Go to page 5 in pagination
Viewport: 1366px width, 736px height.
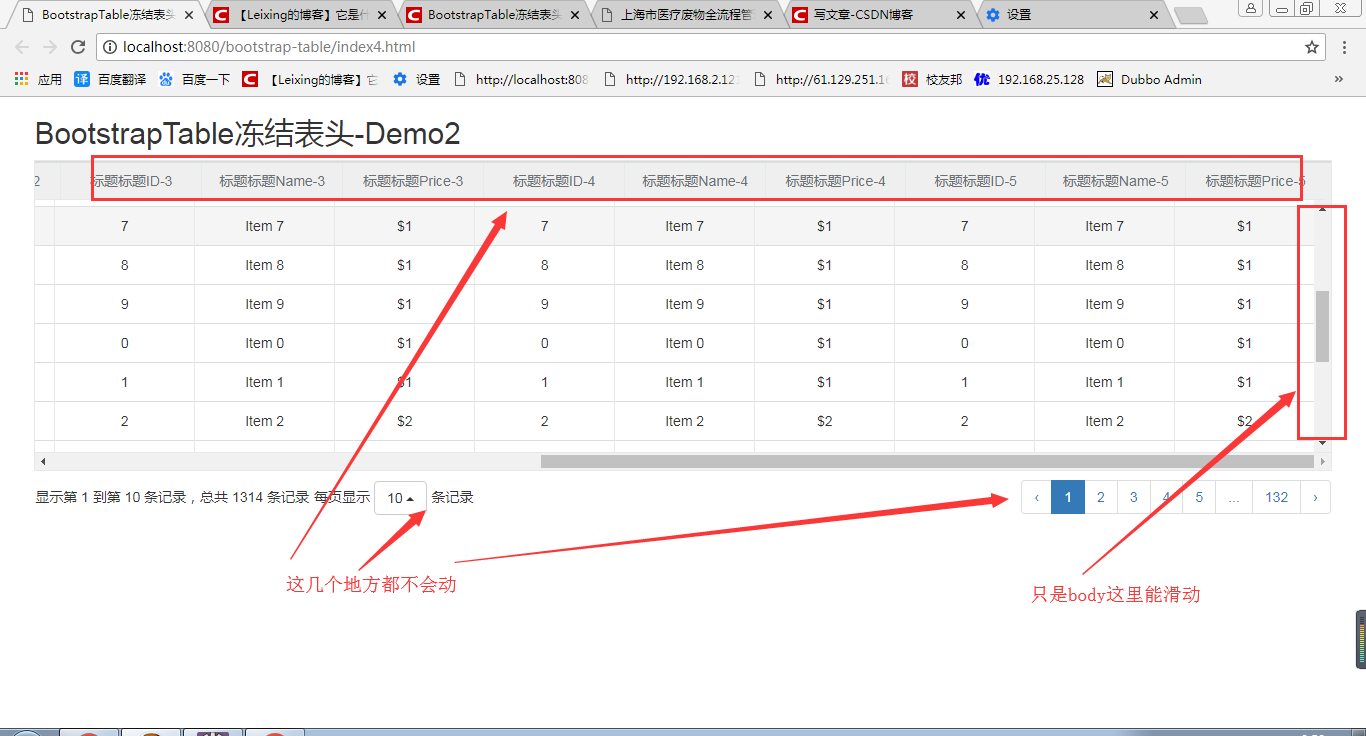pyautogui.click(x=1199, y=497)
